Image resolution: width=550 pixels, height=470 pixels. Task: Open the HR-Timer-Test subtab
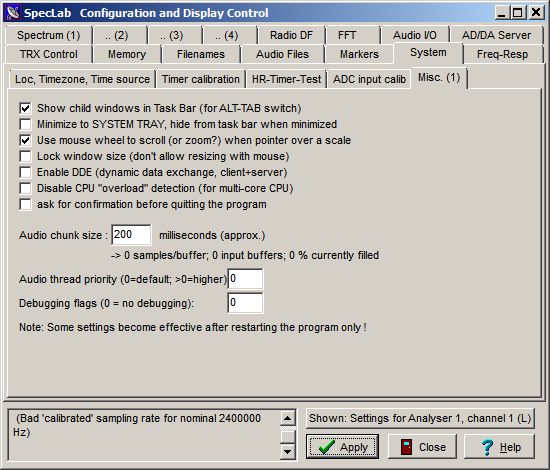click(286, 79)
